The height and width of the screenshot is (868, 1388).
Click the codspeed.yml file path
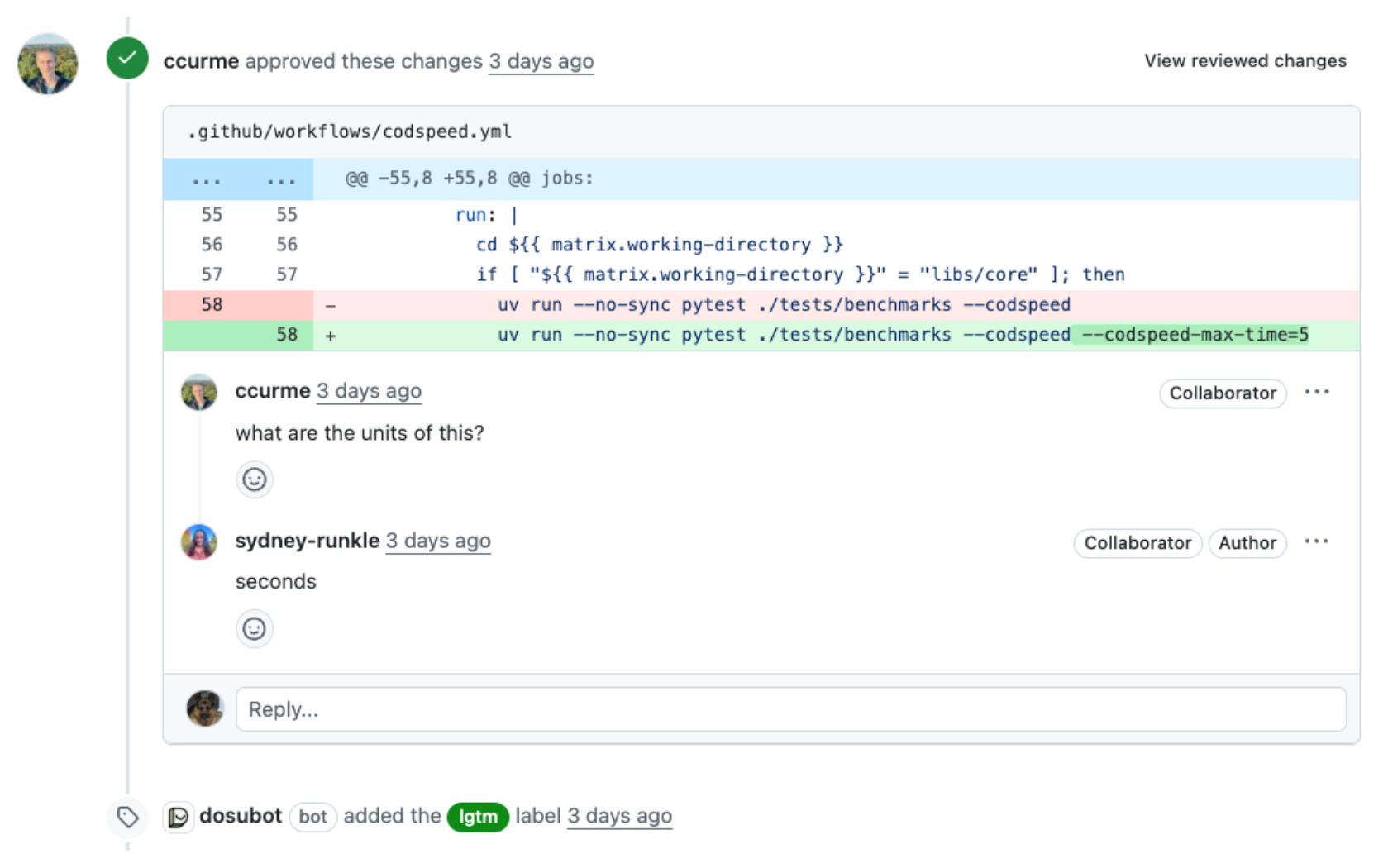pos(349,131)
